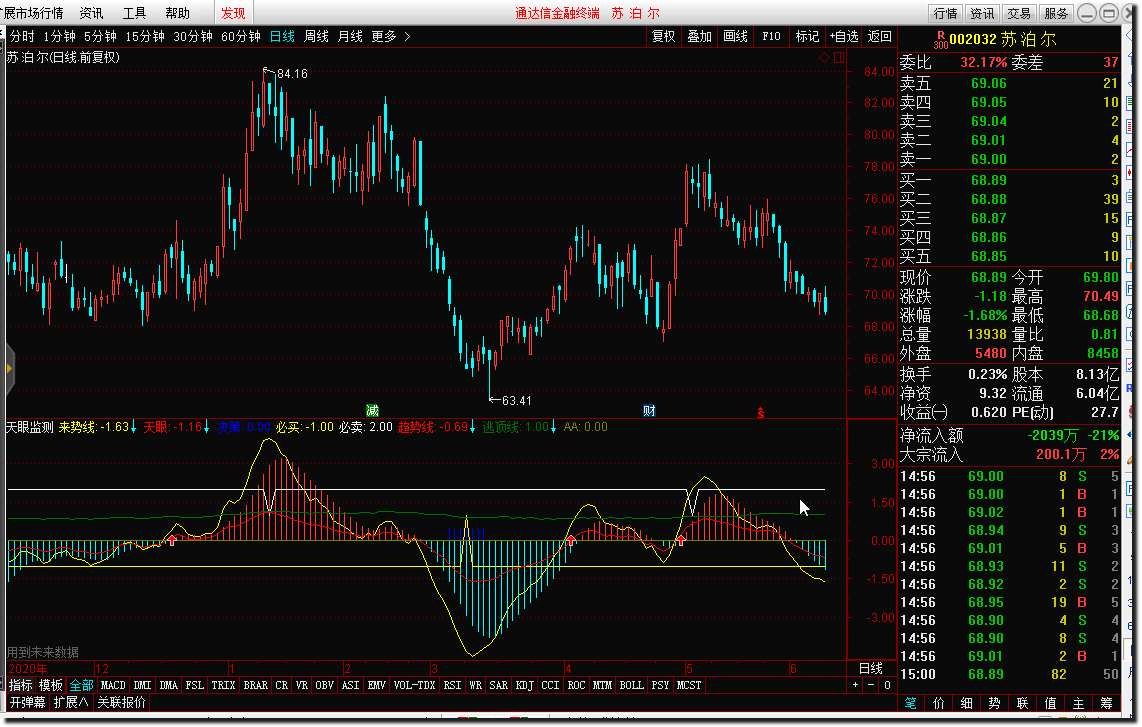
Task: Click the stock name 002032 苏泊尔
Action: point(1002,39)
